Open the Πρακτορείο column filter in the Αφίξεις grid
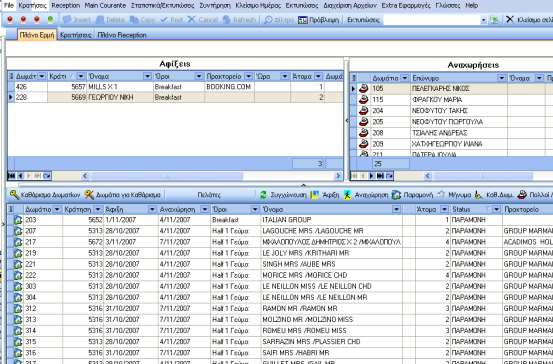Viewport: 553px width, 364px height. coord(249,77)
